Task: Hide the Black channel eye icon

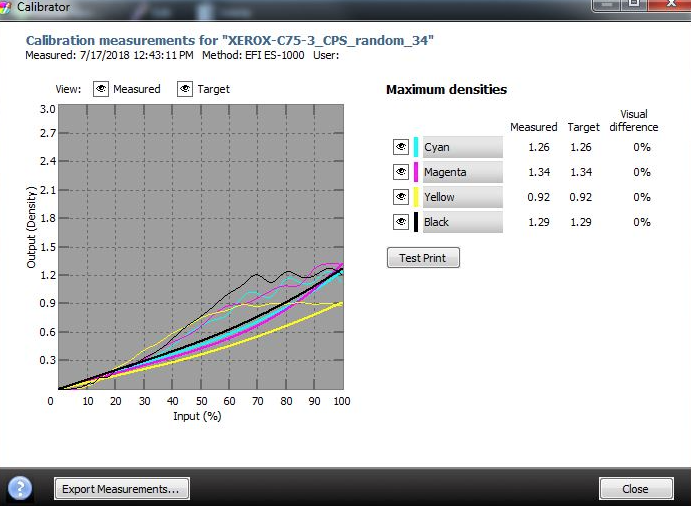Action: click(401, 222)
